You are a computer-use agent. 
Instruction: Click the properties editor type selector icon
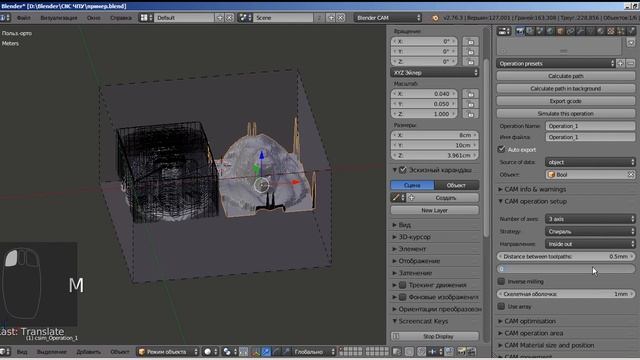pyautogui.click(x=504, y=31)
